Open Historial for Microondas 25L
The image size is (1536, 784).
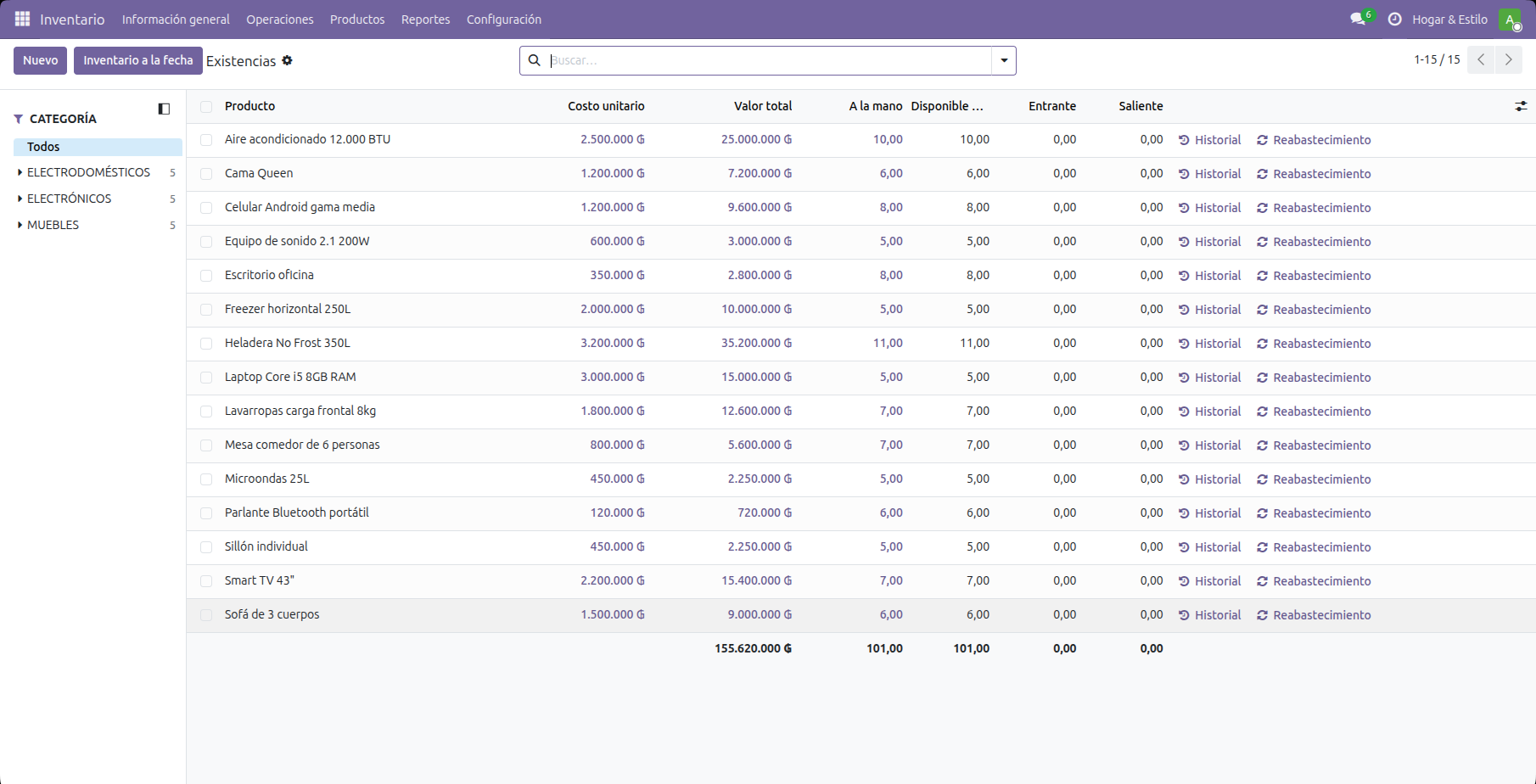pyautogui.click(x=1209, y=479)
